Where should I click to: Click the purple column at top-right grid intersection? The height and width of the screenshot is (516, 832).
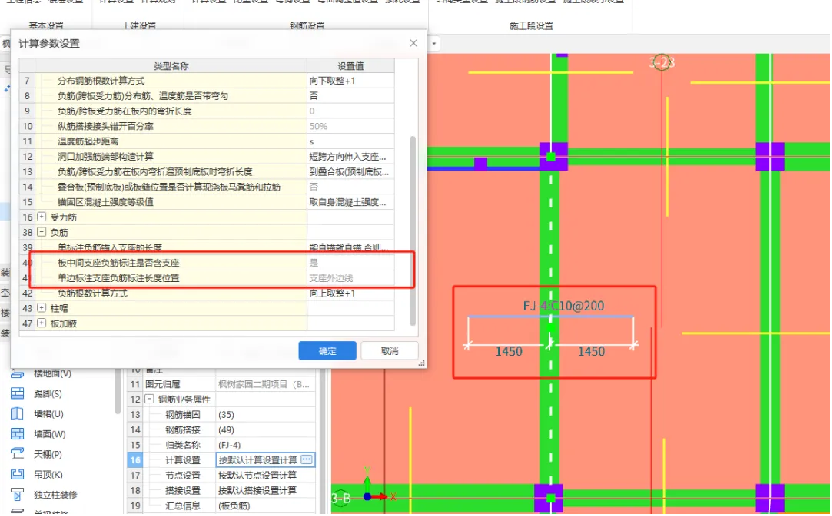click(x=770, y=156)
